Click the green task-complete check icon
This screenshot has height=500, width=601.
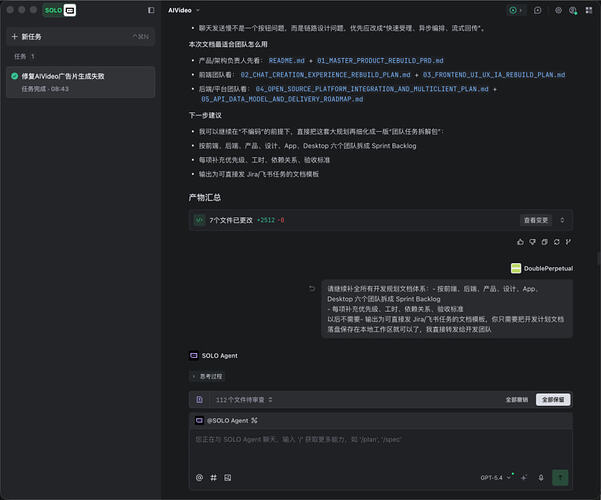15,76
